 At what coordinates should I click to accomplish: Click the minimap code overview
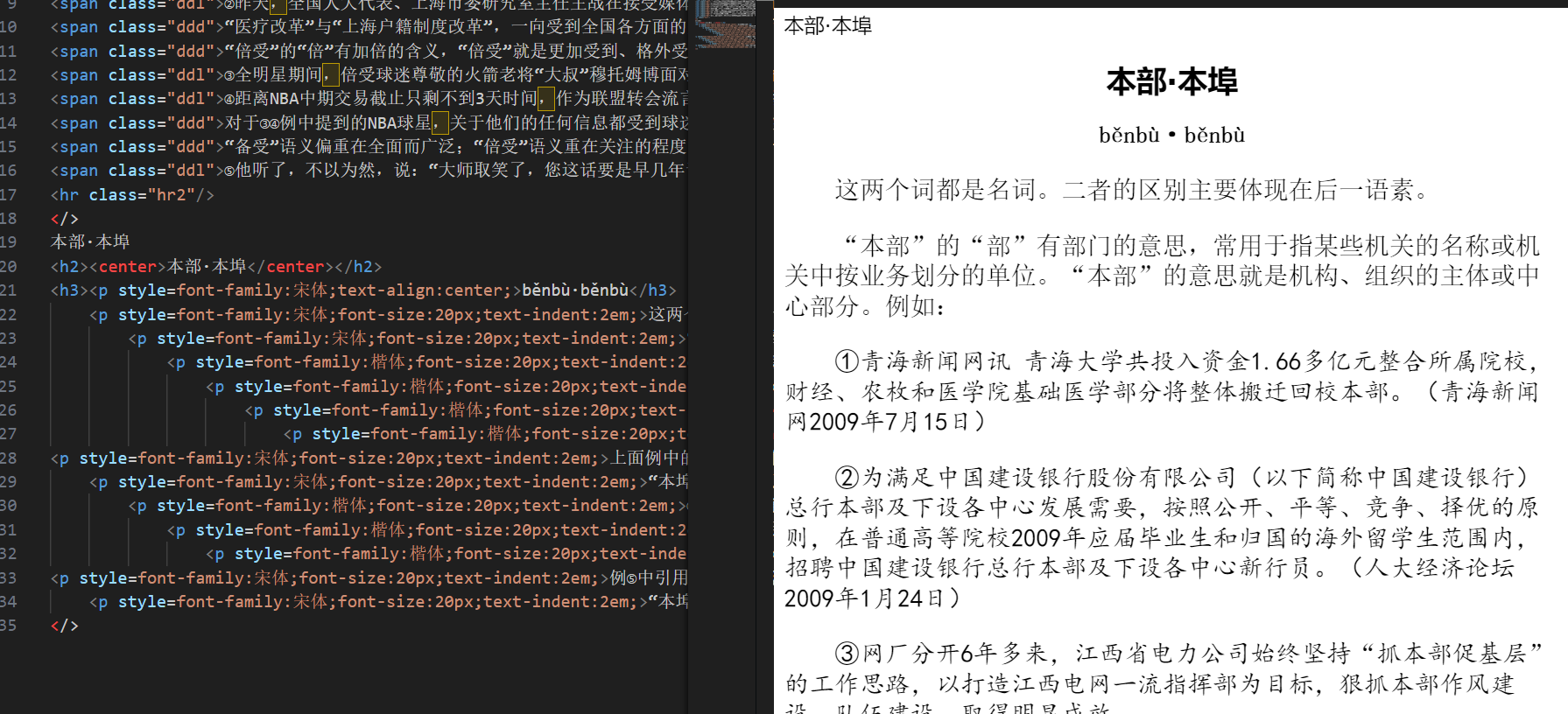(x=723, y=26)
